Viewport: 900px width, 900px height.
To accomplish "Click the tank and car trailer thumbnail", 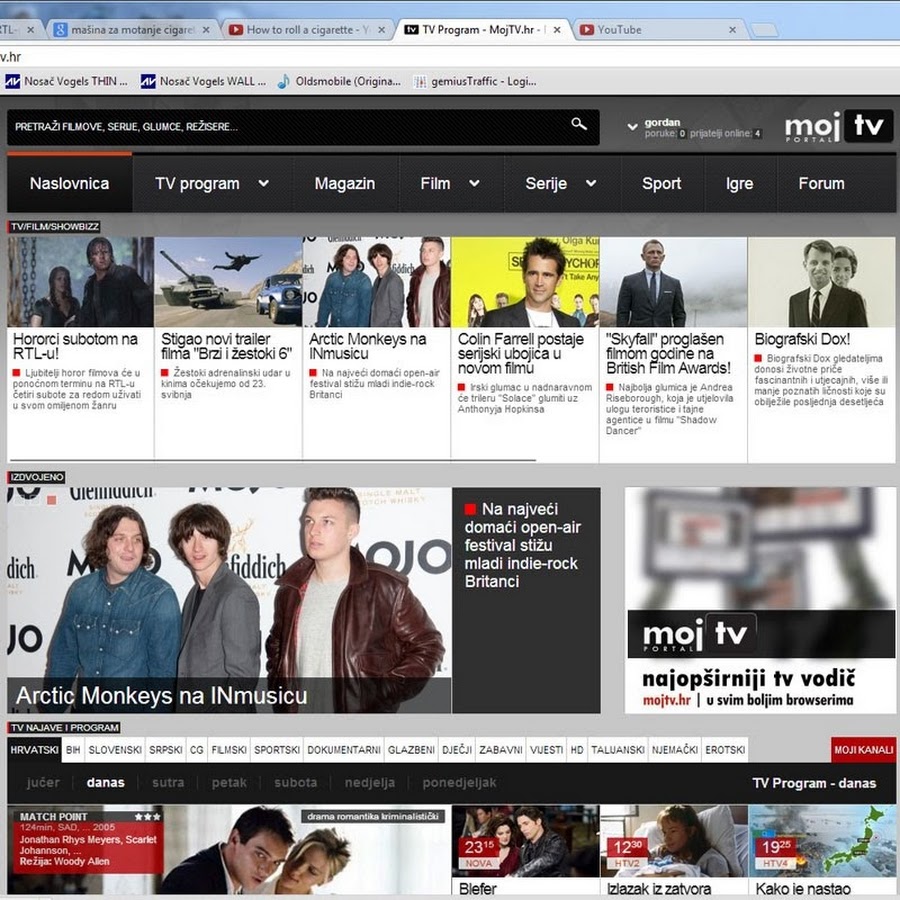I will [x=228, y=282].
